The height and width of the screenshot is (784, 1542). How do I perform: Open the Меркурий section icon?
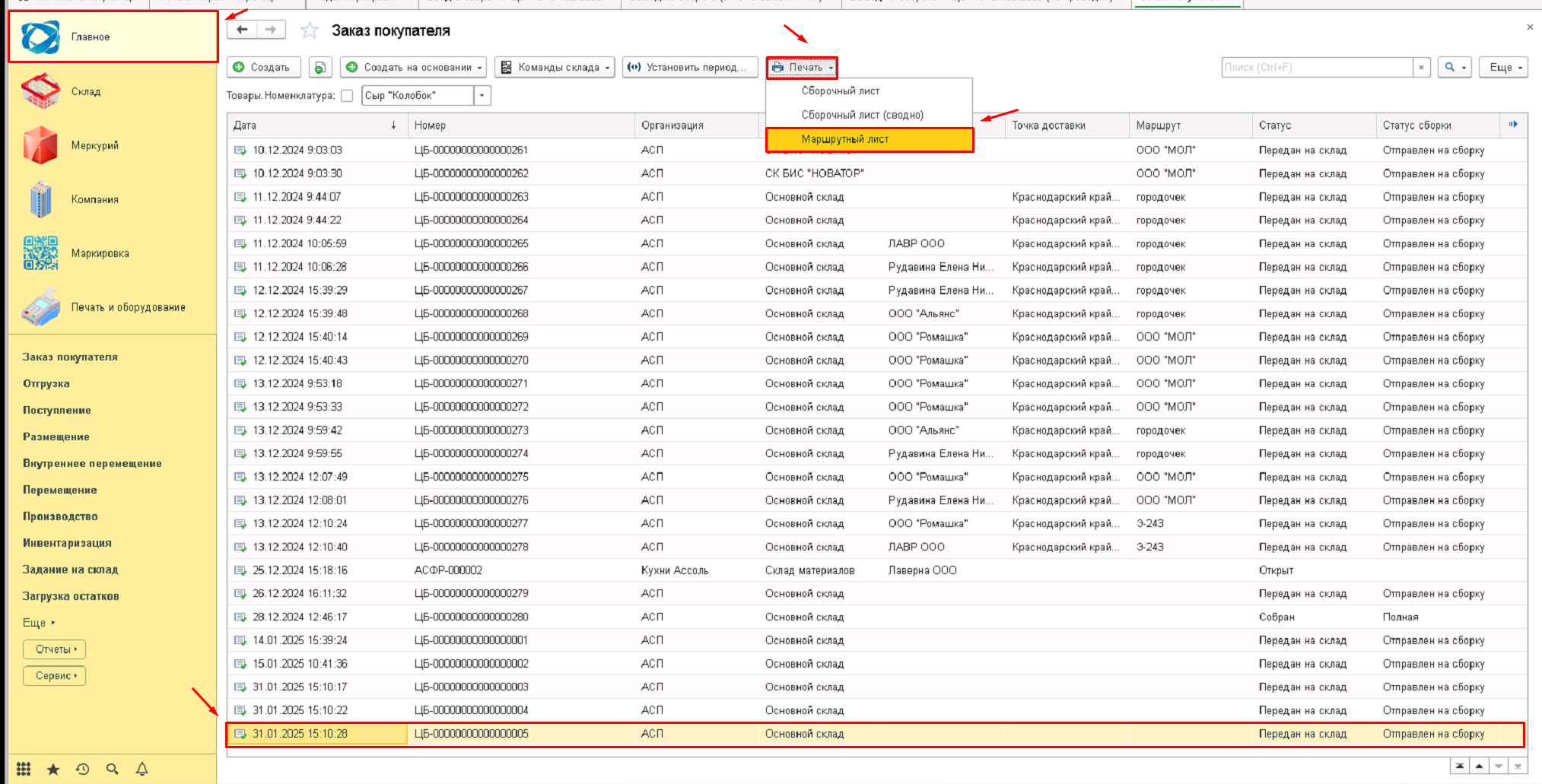tap(40, 145)
